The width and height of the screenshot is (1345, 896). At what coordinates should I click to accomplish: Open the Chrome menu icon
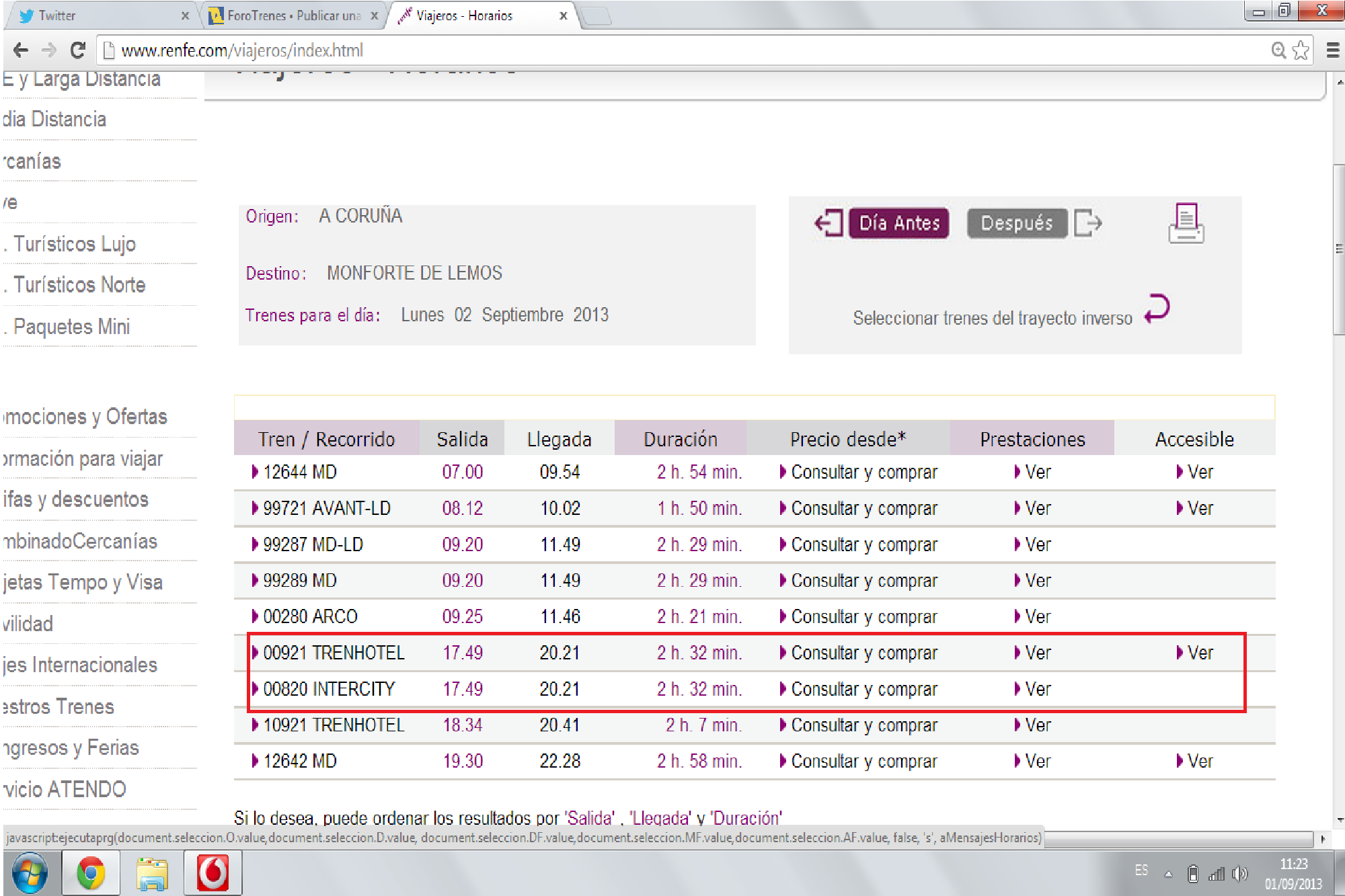(1332, 50)
